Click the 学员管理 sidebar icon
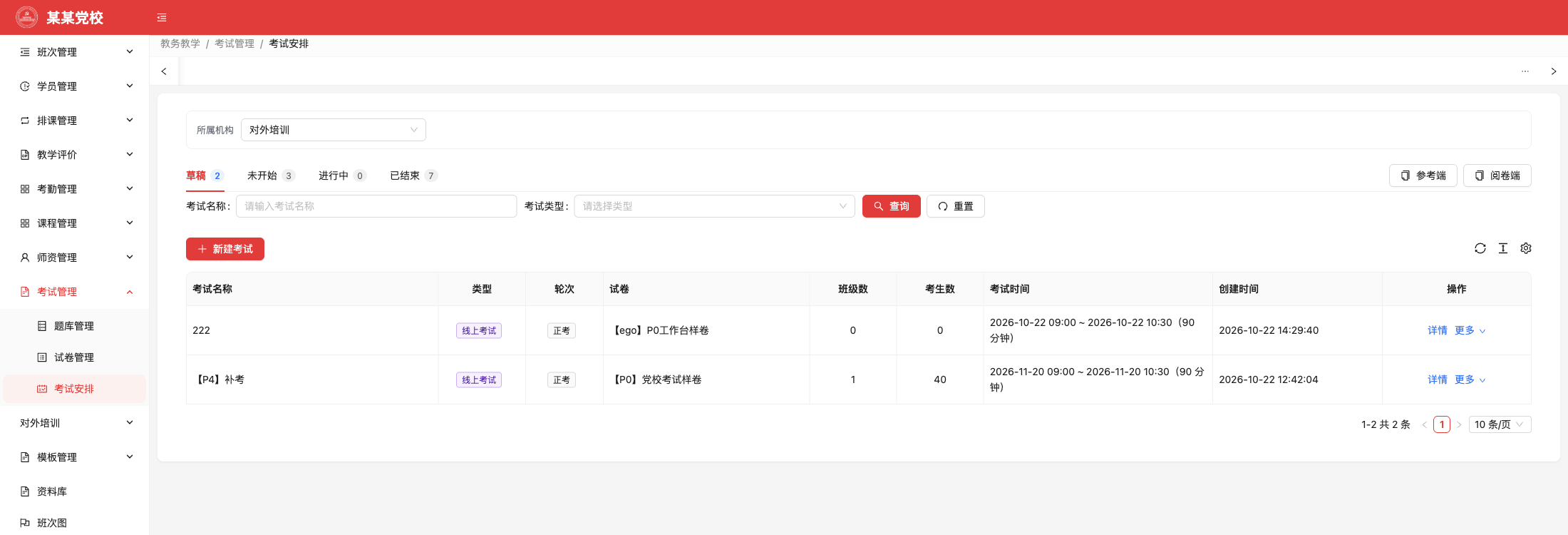1568x535 pixels. pyautogui.click(x=25, y=86)
